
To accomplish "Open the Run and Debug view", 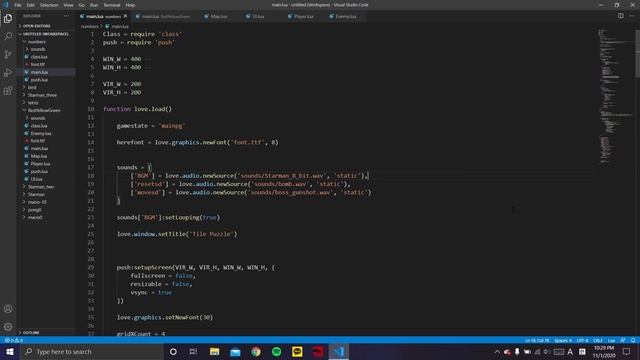I will click(x=8, y=73).
